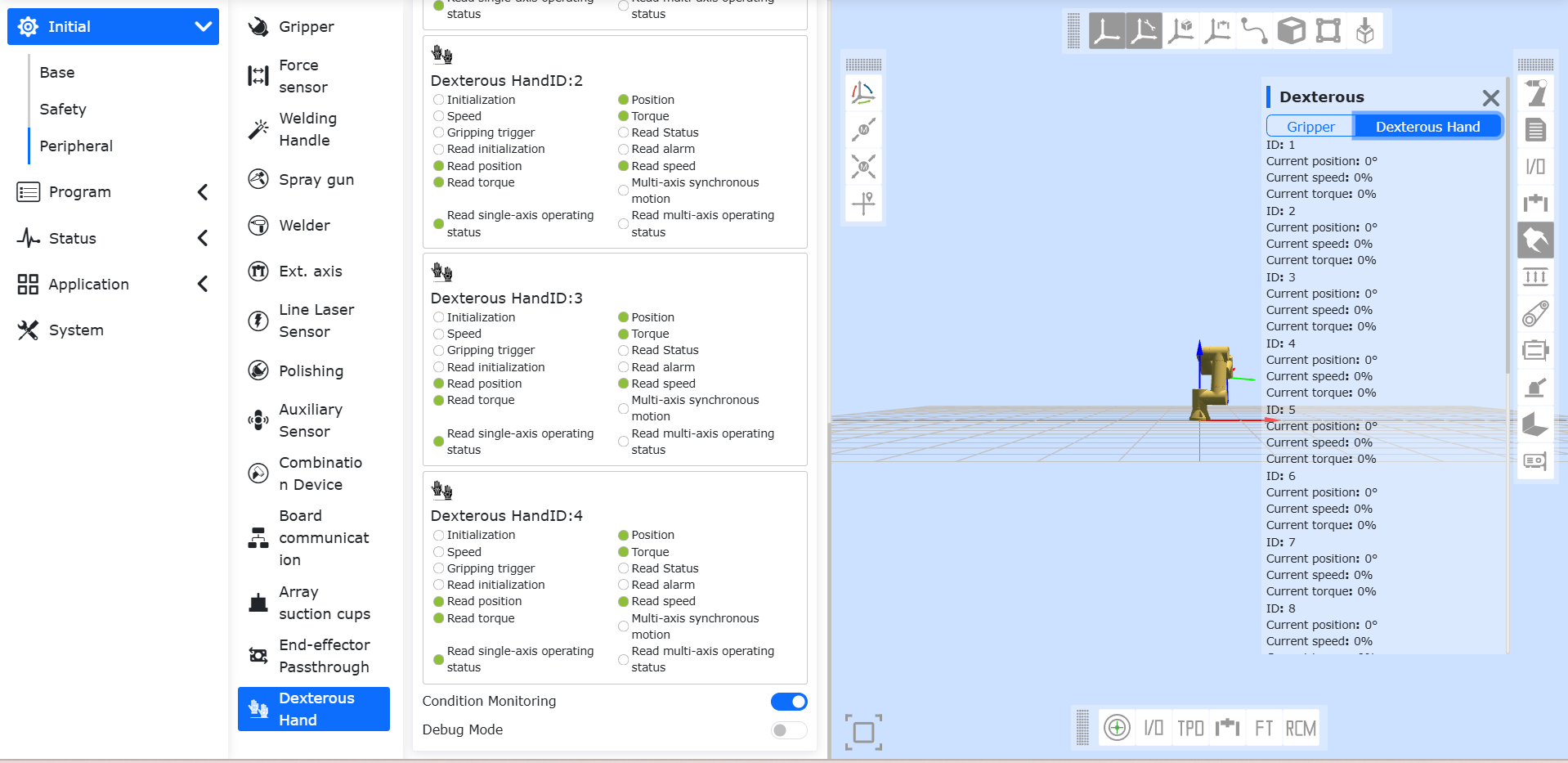Click the TPD button in bottom toolbar
This screenshot has width=1568, height=763.
click(1190, 728)
